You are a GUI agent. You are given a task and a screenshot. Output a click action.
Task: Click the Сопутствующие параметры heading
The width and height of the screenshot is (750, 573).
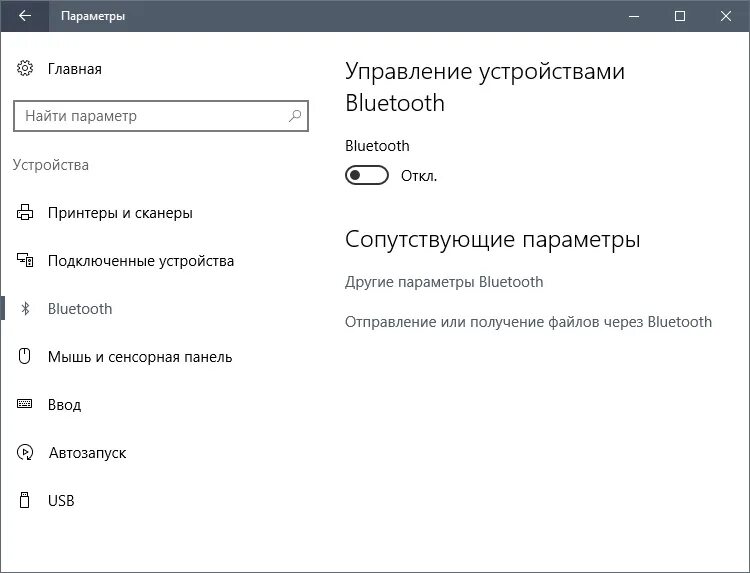tap(492, 239)
